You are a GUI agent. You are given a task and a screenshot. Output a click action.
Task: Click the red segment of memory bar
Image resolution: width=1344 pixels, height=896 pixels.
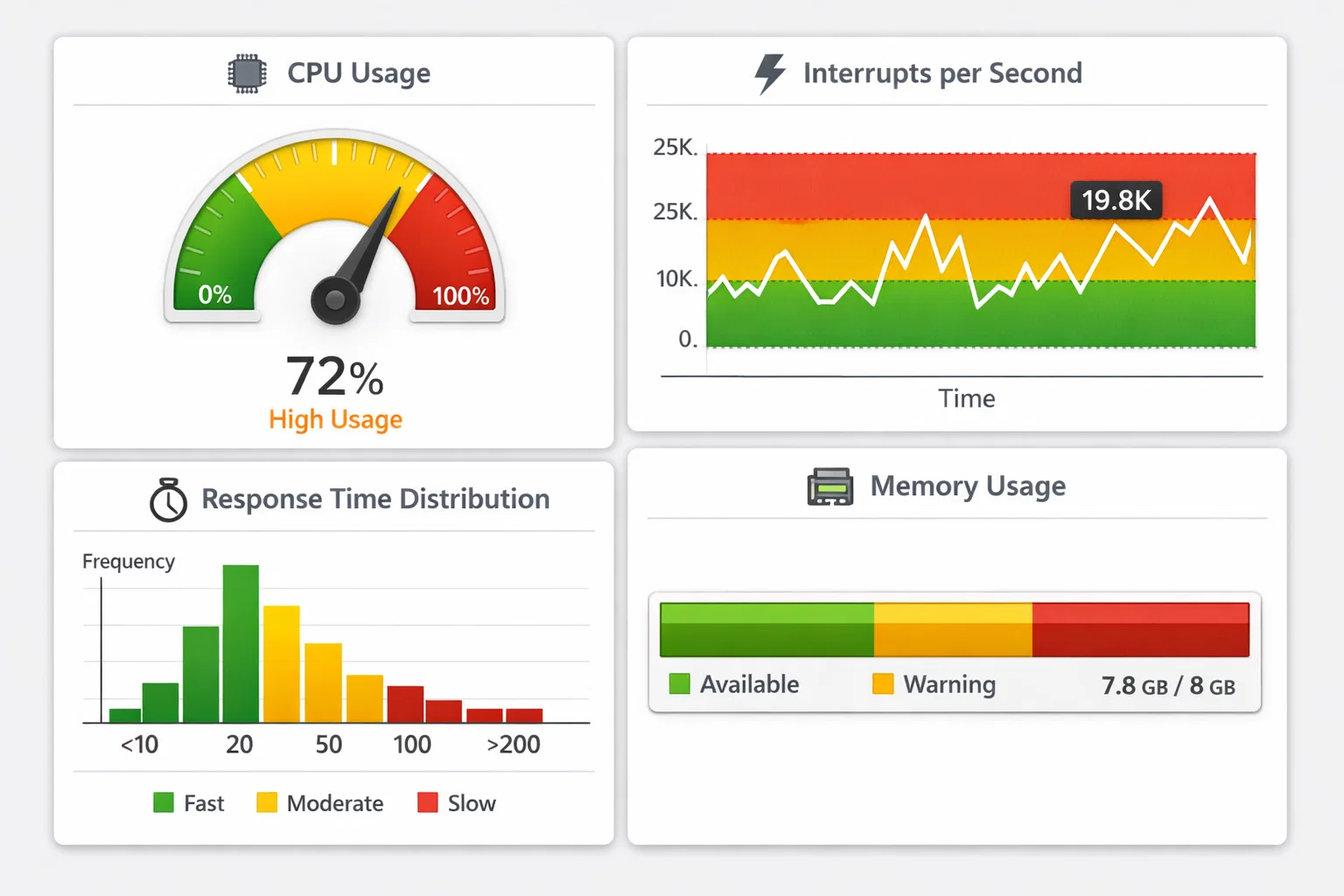[x=1140, y=629]
